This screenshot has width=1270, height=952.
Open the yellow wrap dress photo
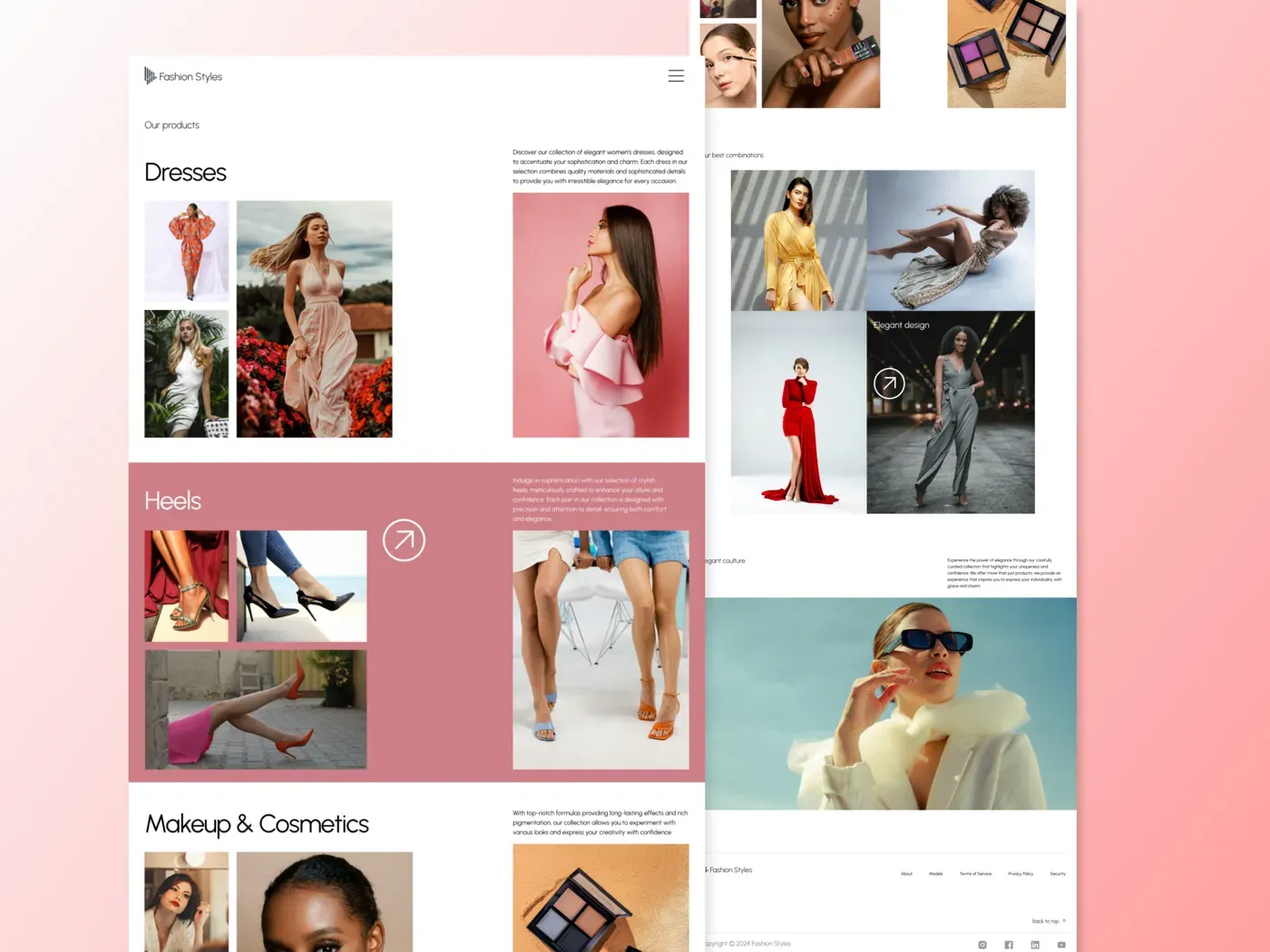(798, 240)
